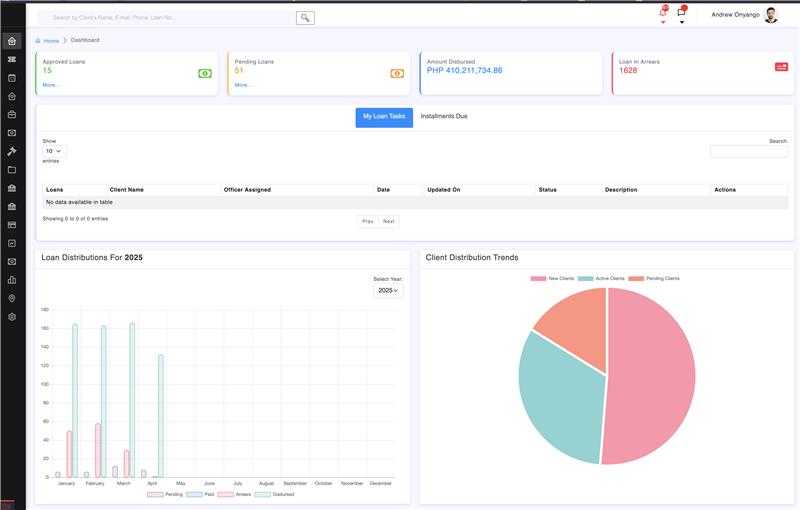The height and width of the screenshot is (510, 800).
Task: Switch to Installments Due tab
Action: point(444,116)
